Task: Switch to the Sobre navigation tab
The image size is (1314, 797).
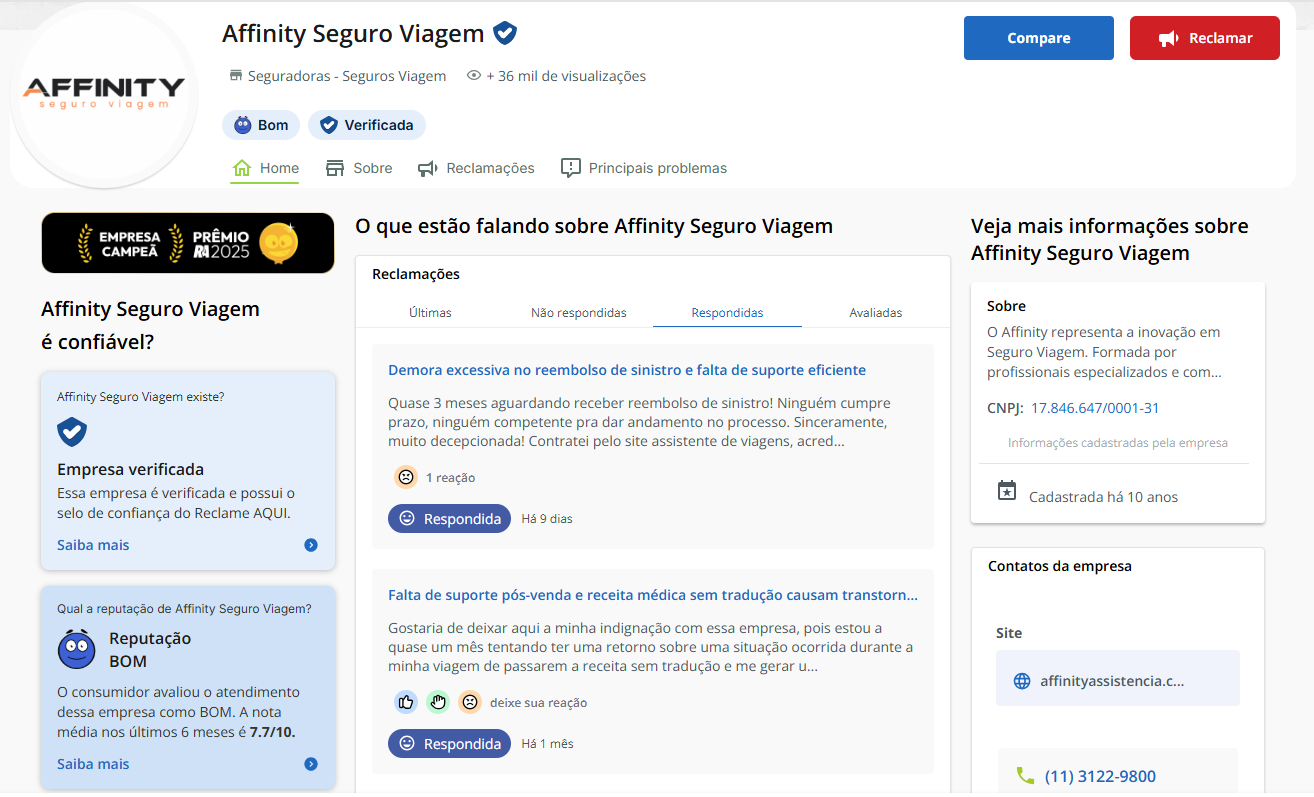Action: point(359,168)
